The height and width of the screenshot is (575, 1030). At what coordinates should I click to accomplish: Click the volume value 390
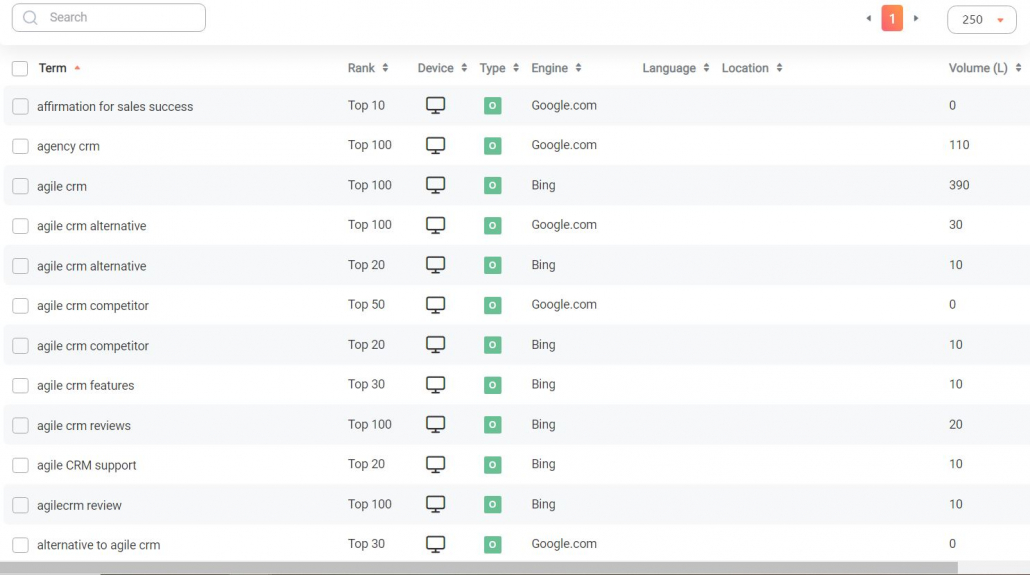coord(959,185)
